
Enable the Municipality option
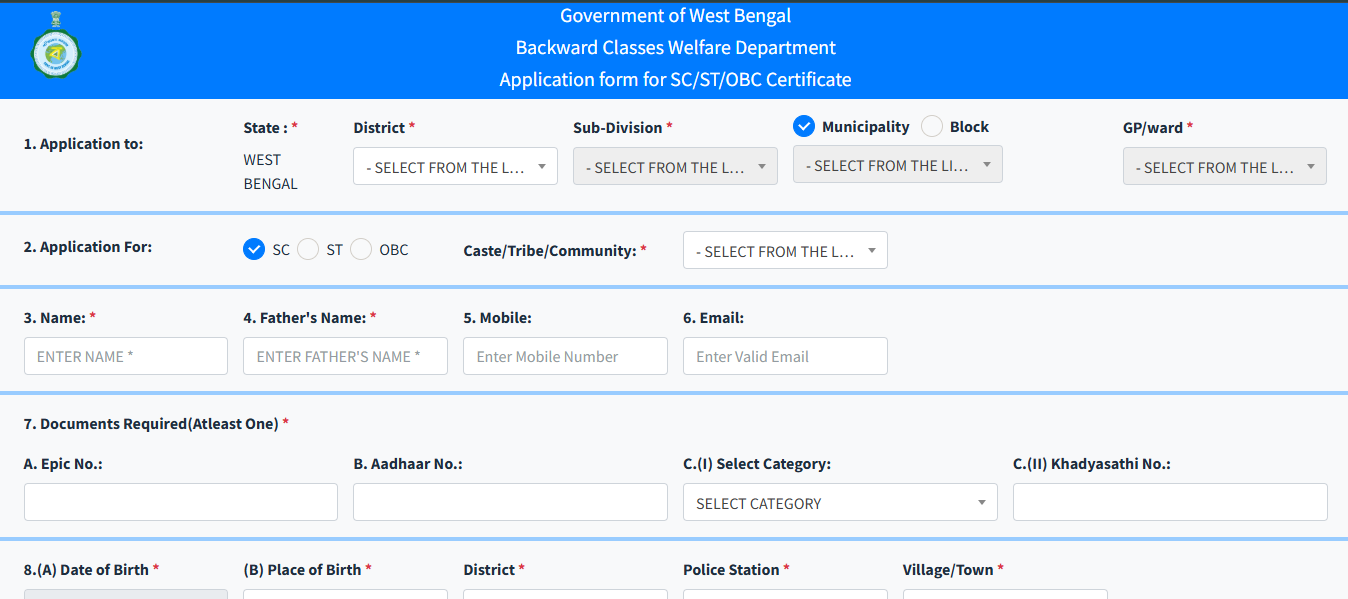coord(804,126)
